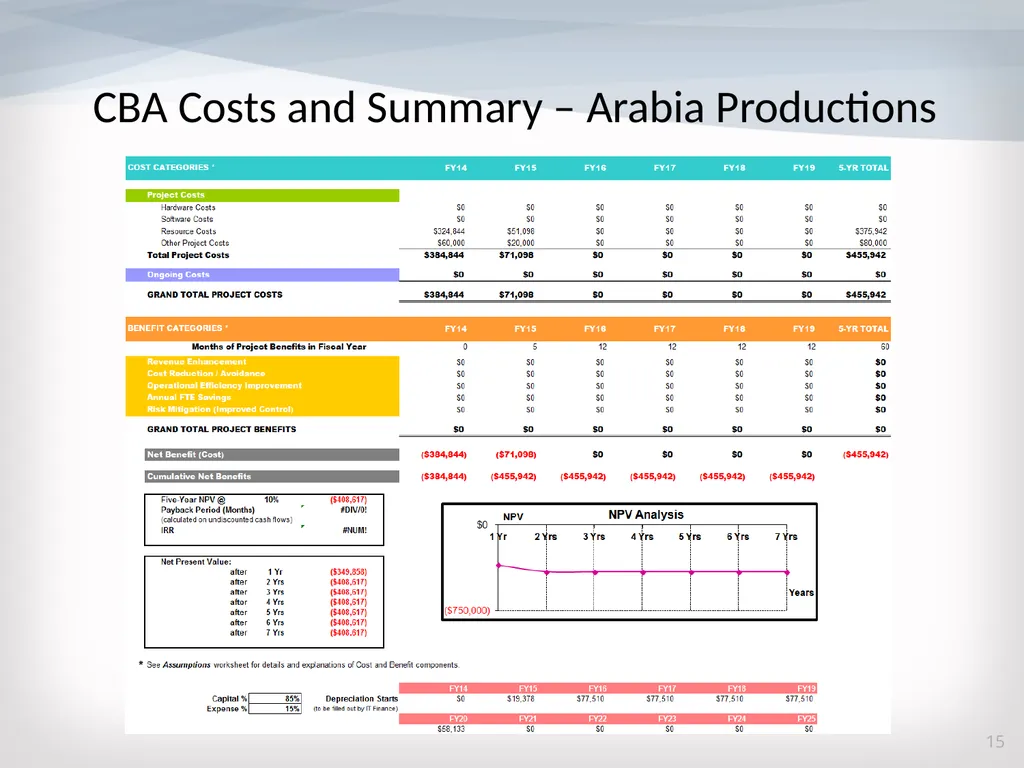The width and height of the screenshot is (1024, 768).
Task: Click the '$324,844' Resource Costs value
Action: pos(449,231)
